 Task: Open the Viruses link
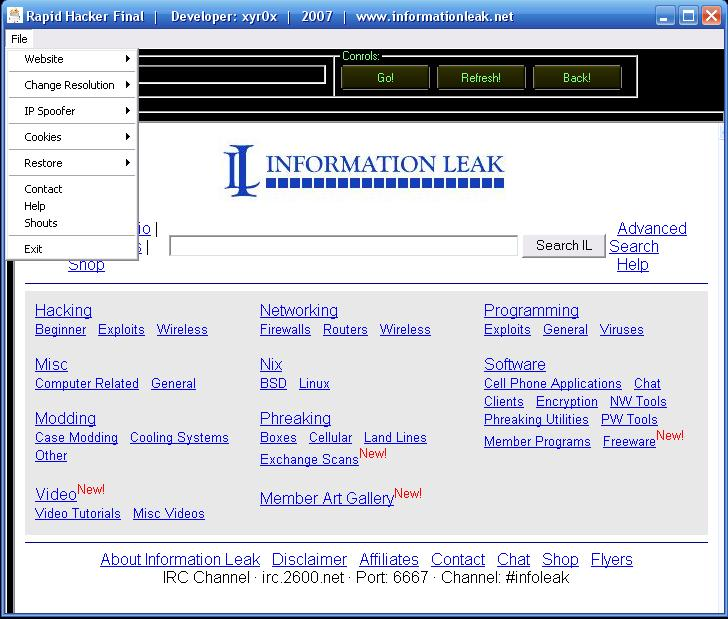point(621,330)
